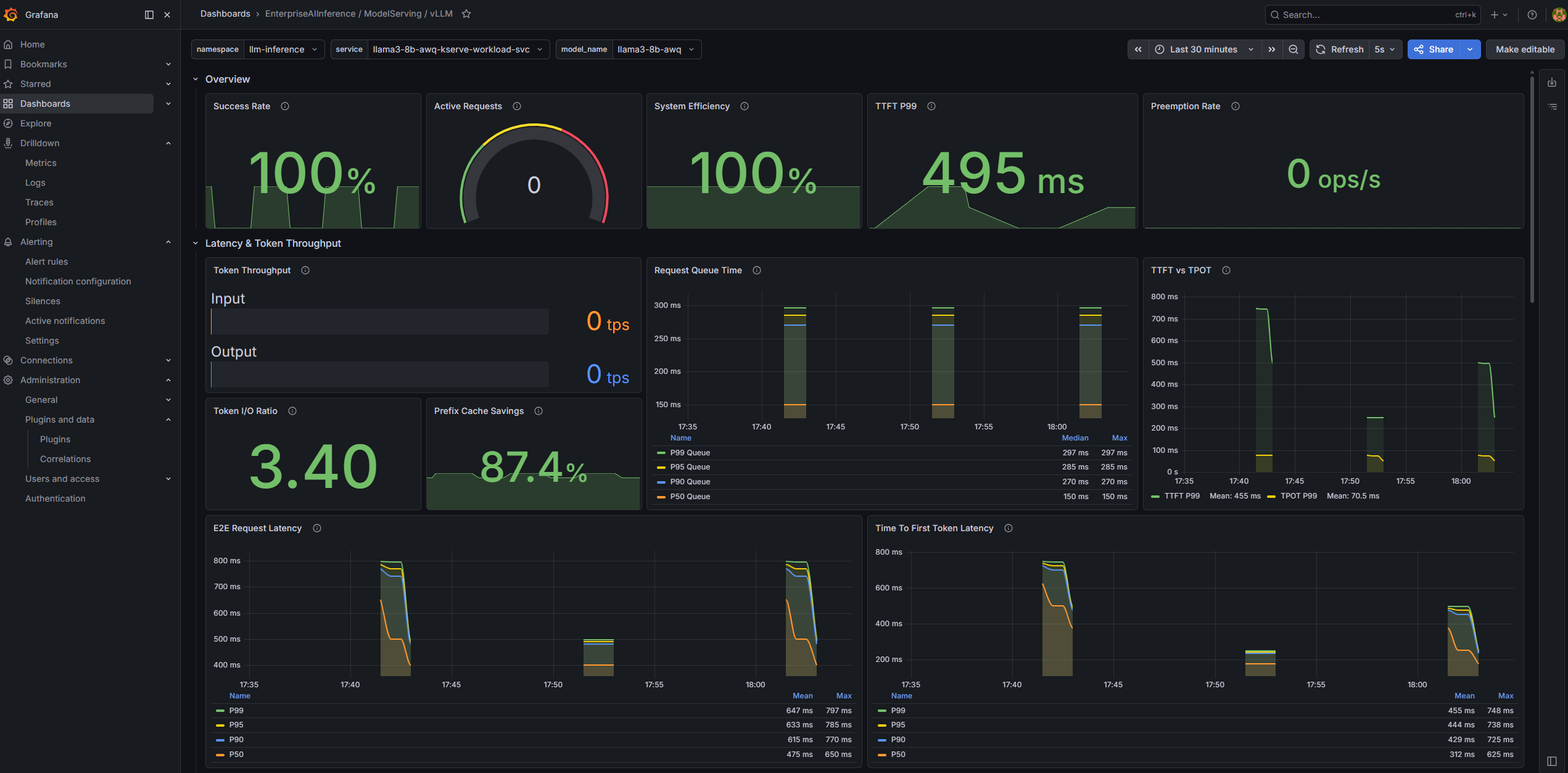Click the user avatar in top right

tap(1559, 15)
